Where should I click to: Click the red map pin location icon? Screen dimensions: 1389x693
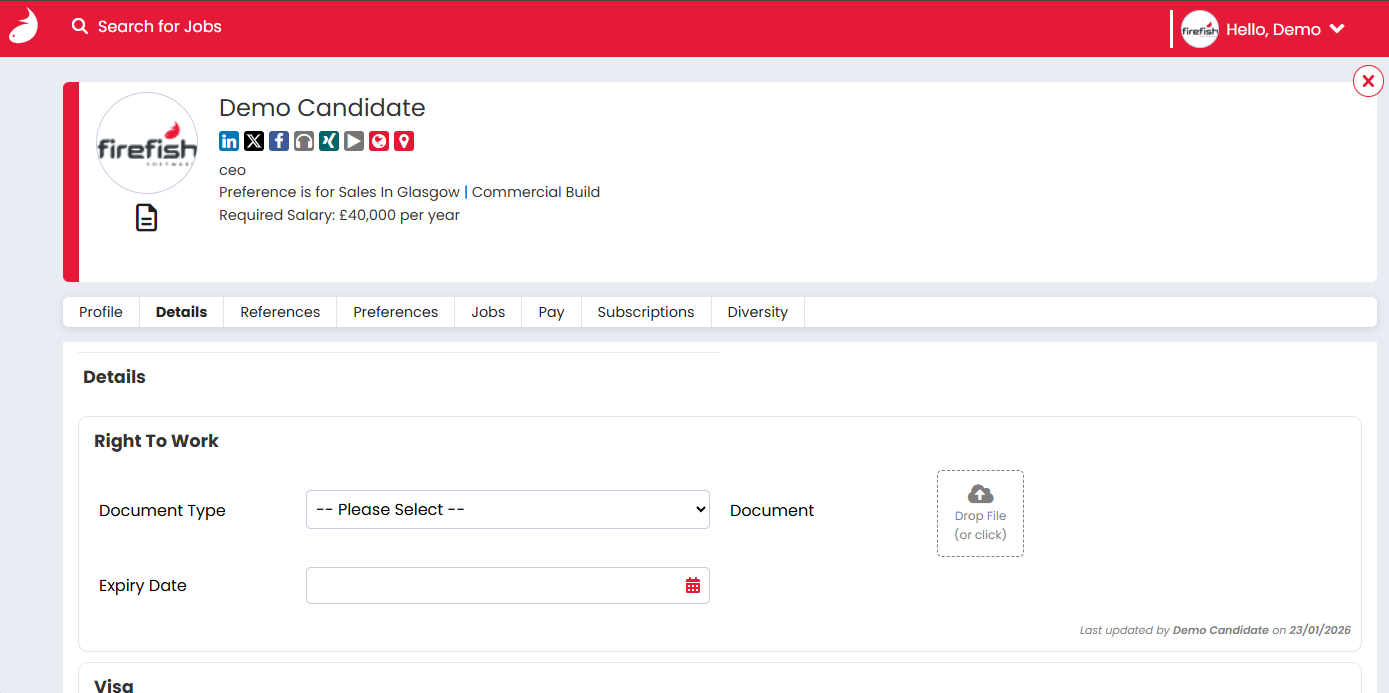[x=404, y=141]
